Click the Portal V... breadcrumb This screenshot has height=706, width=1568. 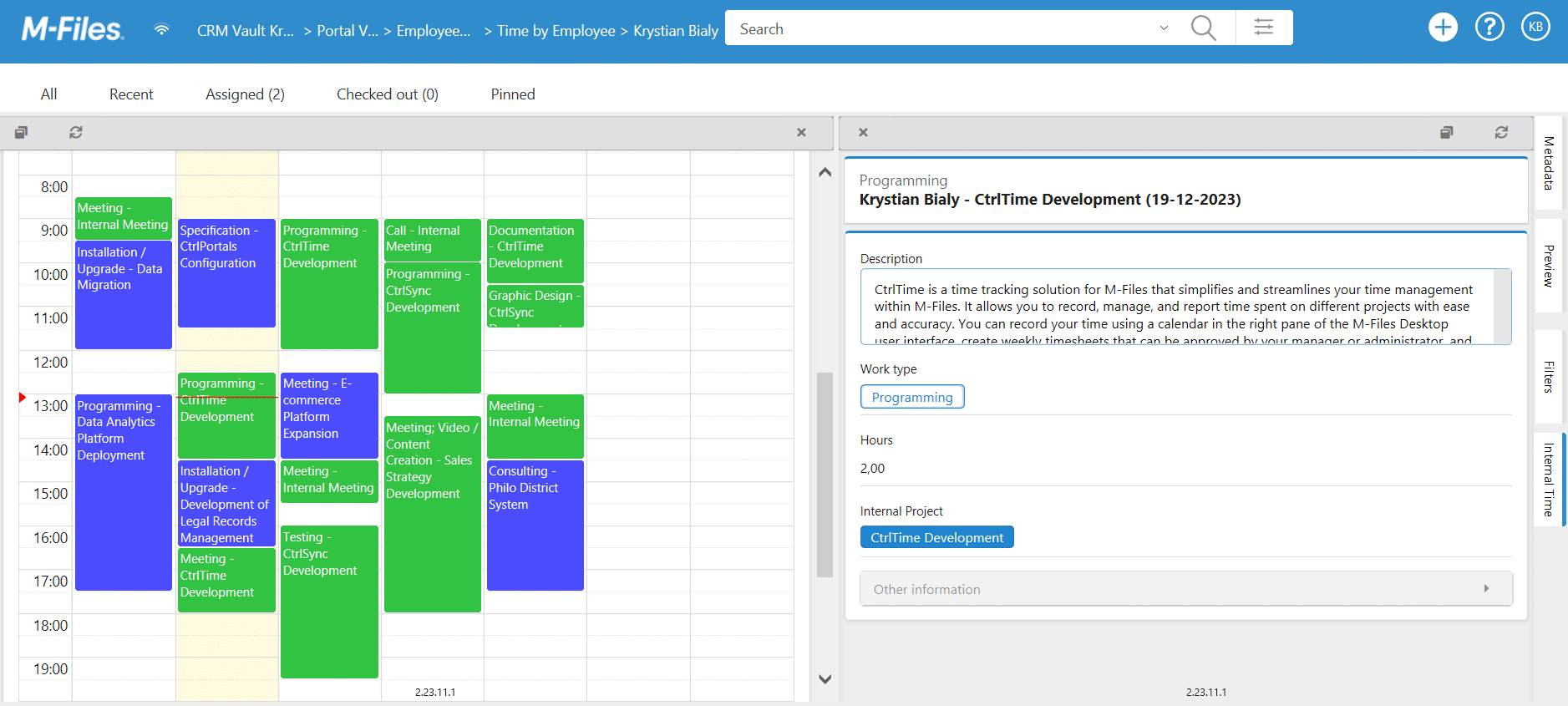348,31
